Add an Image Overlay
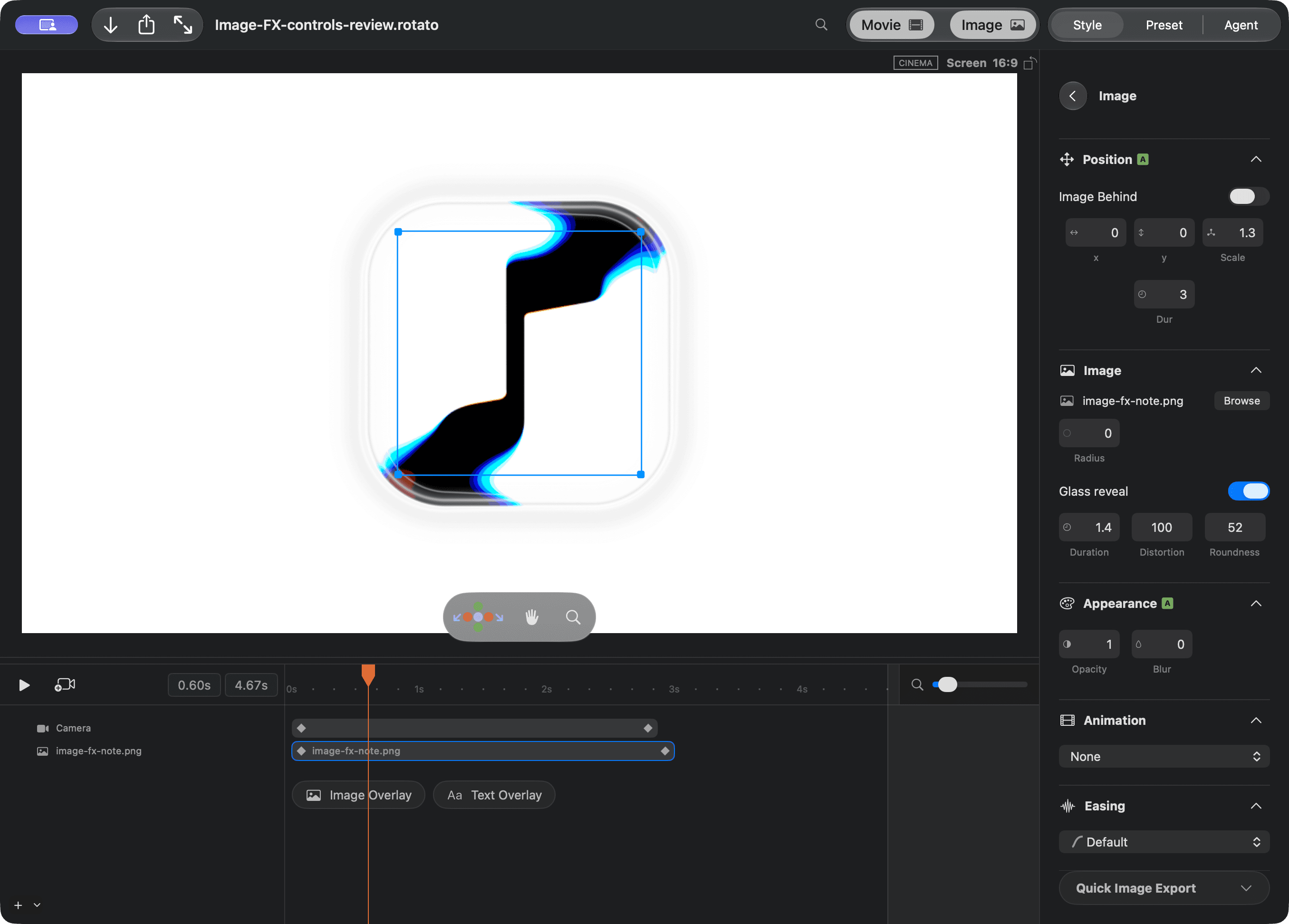Viewport: 1289px width, 924px height. click(359, 795)
